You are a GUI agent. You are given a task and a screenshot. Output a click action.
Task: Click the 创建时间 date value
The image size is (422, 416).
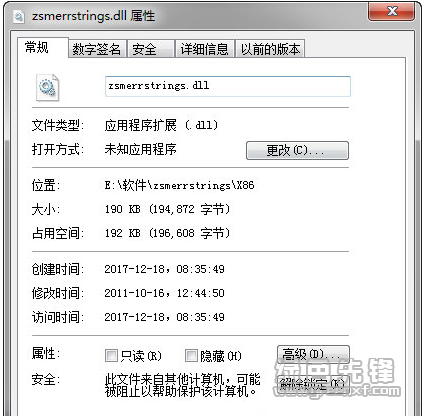pyautogui.click(x=164, y=269)
